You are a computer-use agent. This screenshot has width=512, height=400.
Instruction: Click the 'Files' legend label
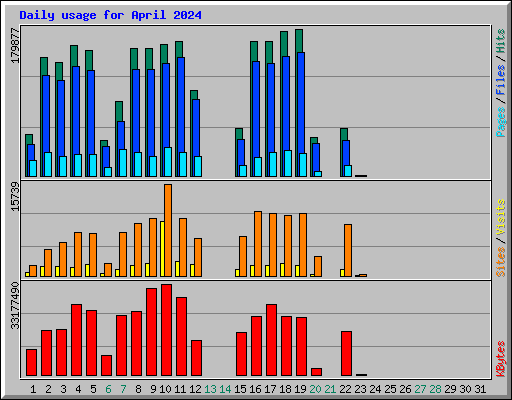(501, 80)
